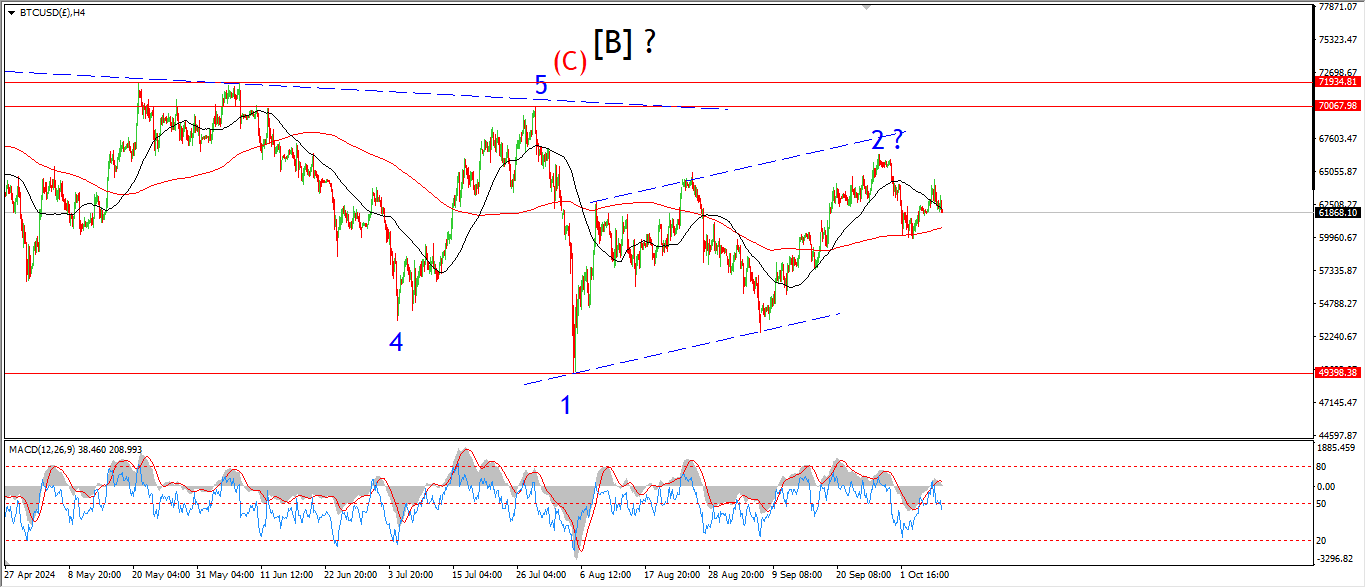The height and width of the screenshot is (588, 1366).
Task: Click the red 71934.81 price level tag
Action: tap(1337, 82)
